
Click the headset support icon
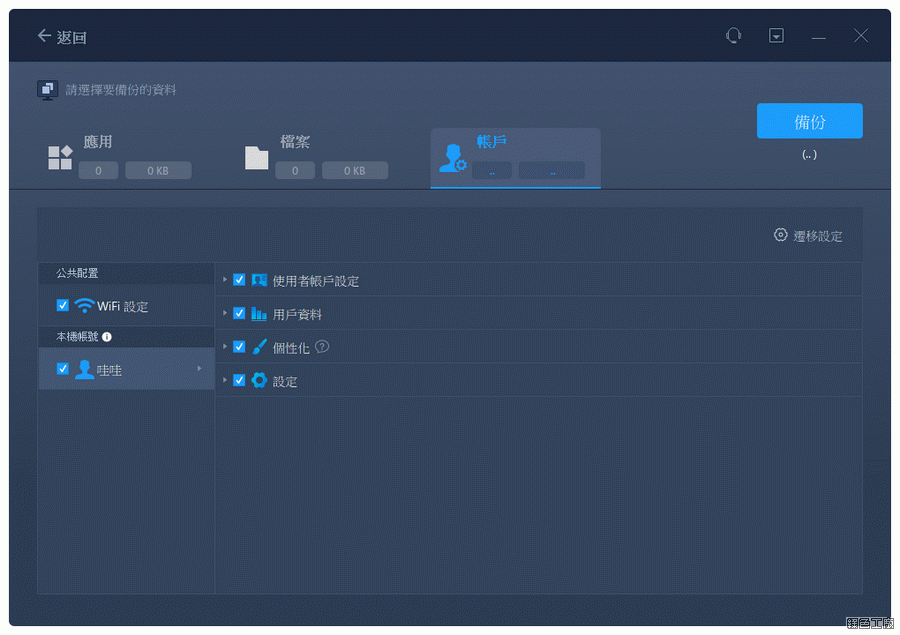click(x=734, y=36)
